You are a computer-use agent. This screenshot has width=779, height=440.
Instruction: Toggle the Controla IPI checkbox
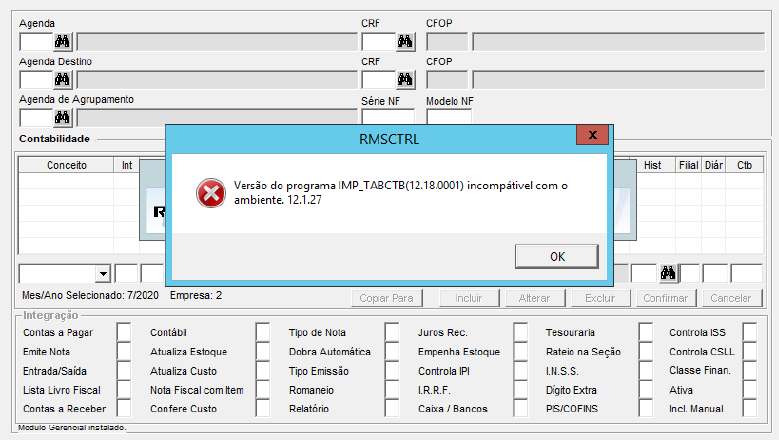521,371
